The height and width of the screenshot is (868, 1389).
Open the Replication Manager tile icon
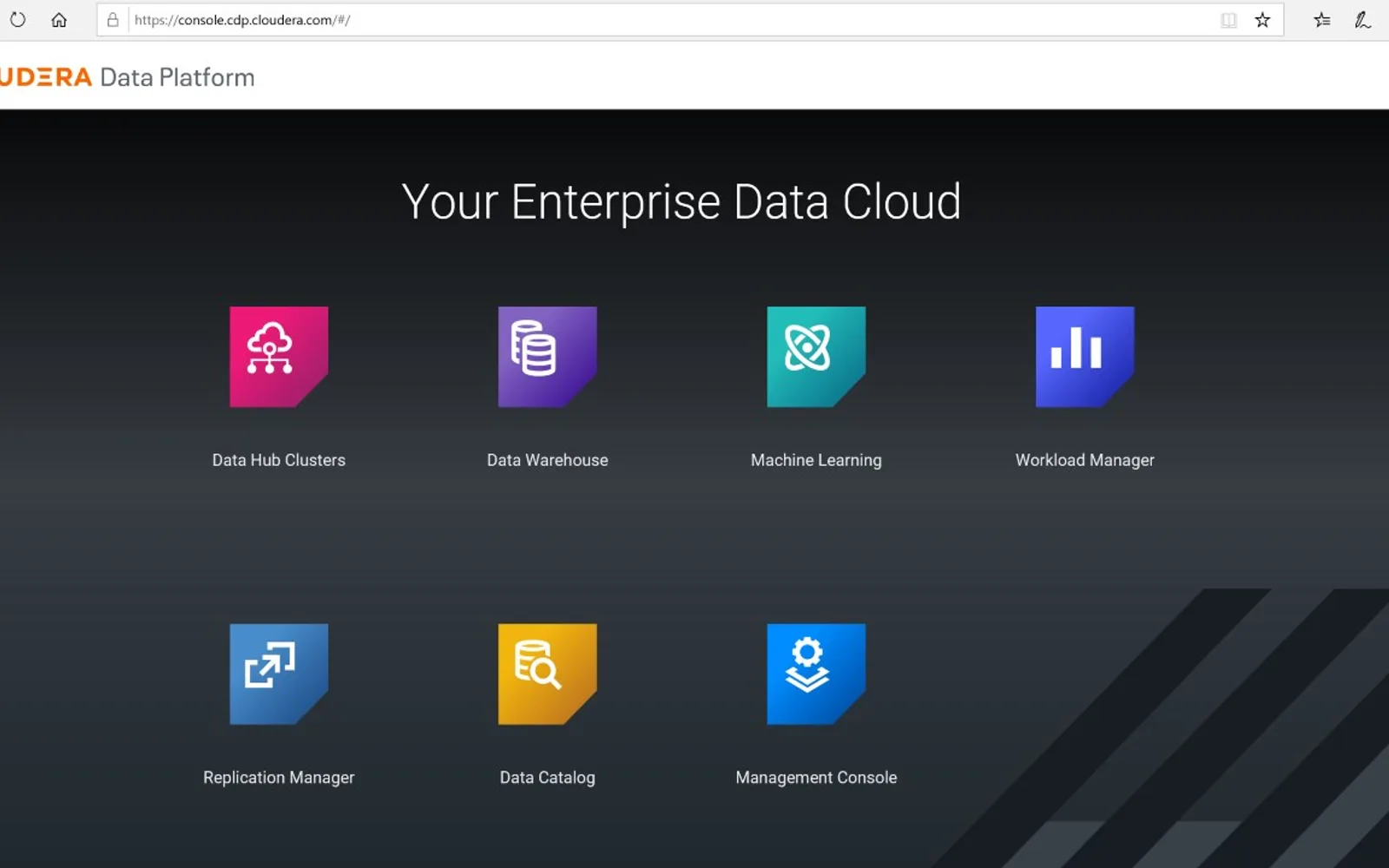(279, 674)
